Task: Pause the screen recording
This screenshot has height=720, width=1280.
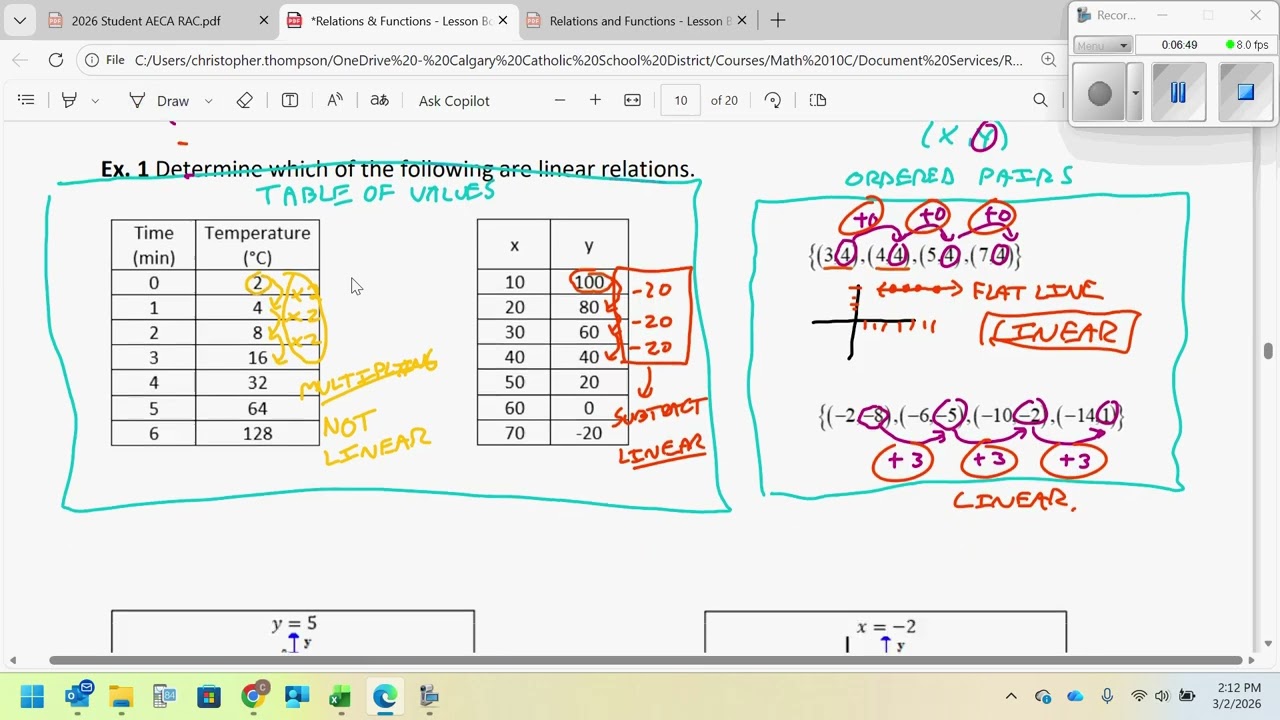Action: click(1178, 93)
